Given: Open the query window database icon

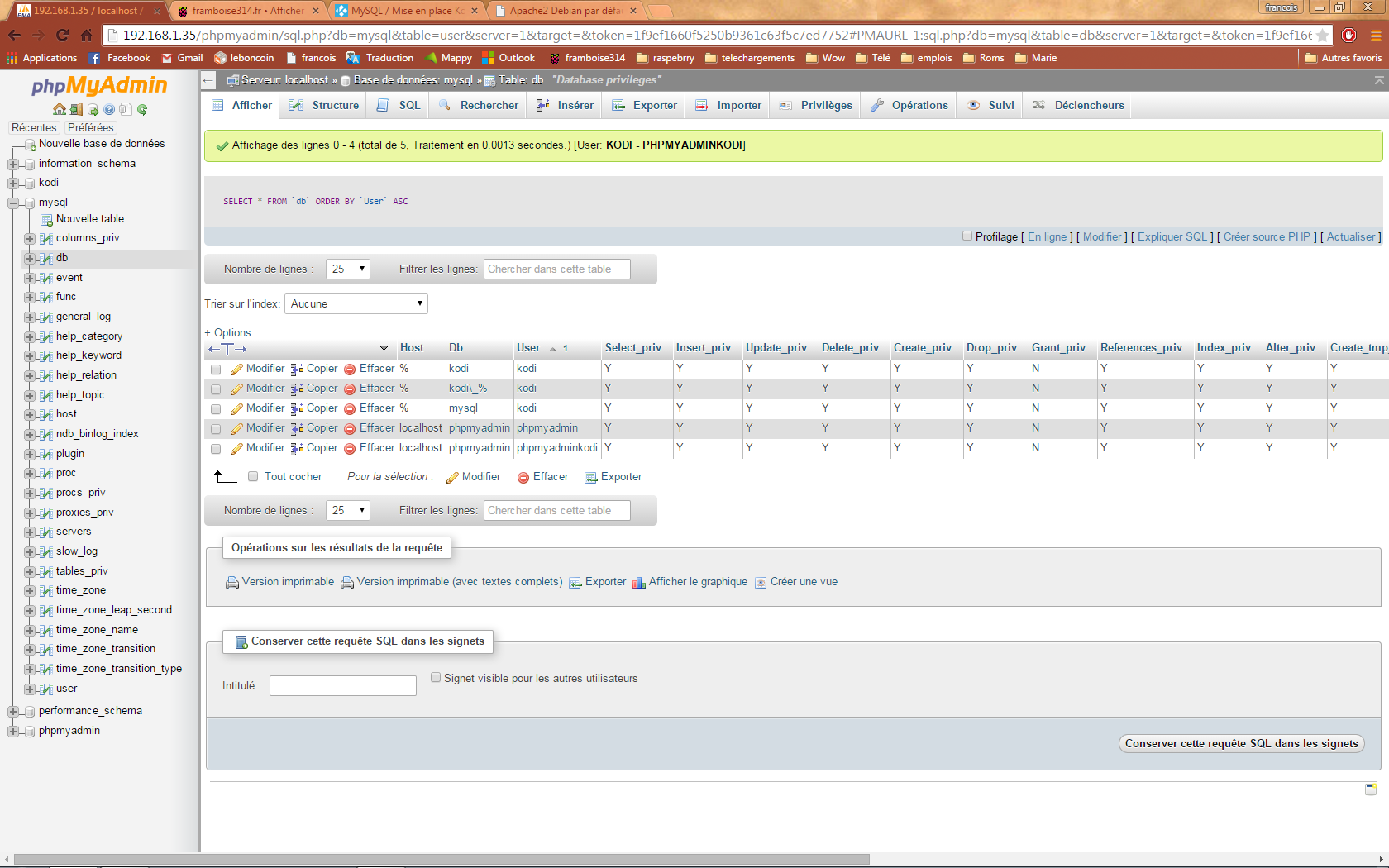Looking at the screenshot, I should pos(93,109).
